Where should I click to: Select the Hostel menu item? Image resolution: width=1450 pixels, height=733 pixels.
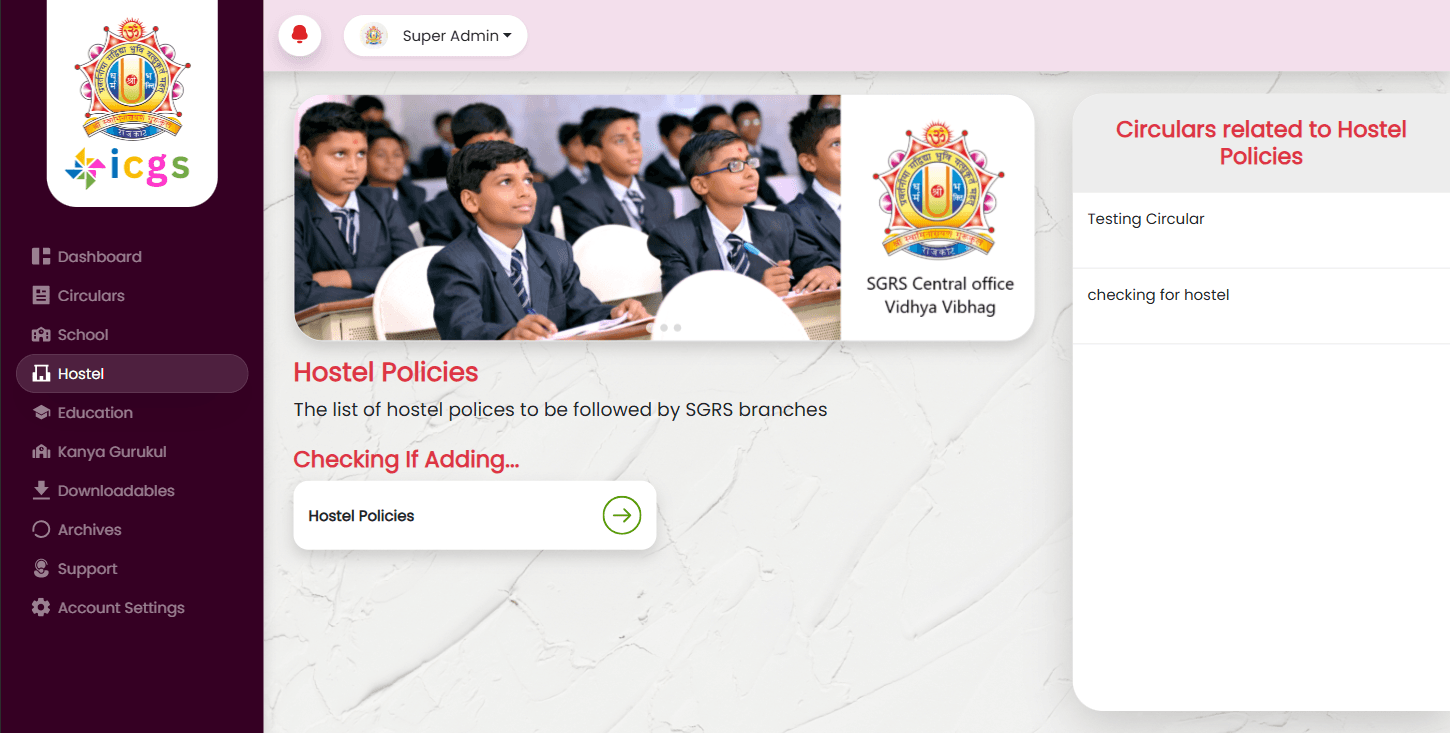(x=132, y=374)
